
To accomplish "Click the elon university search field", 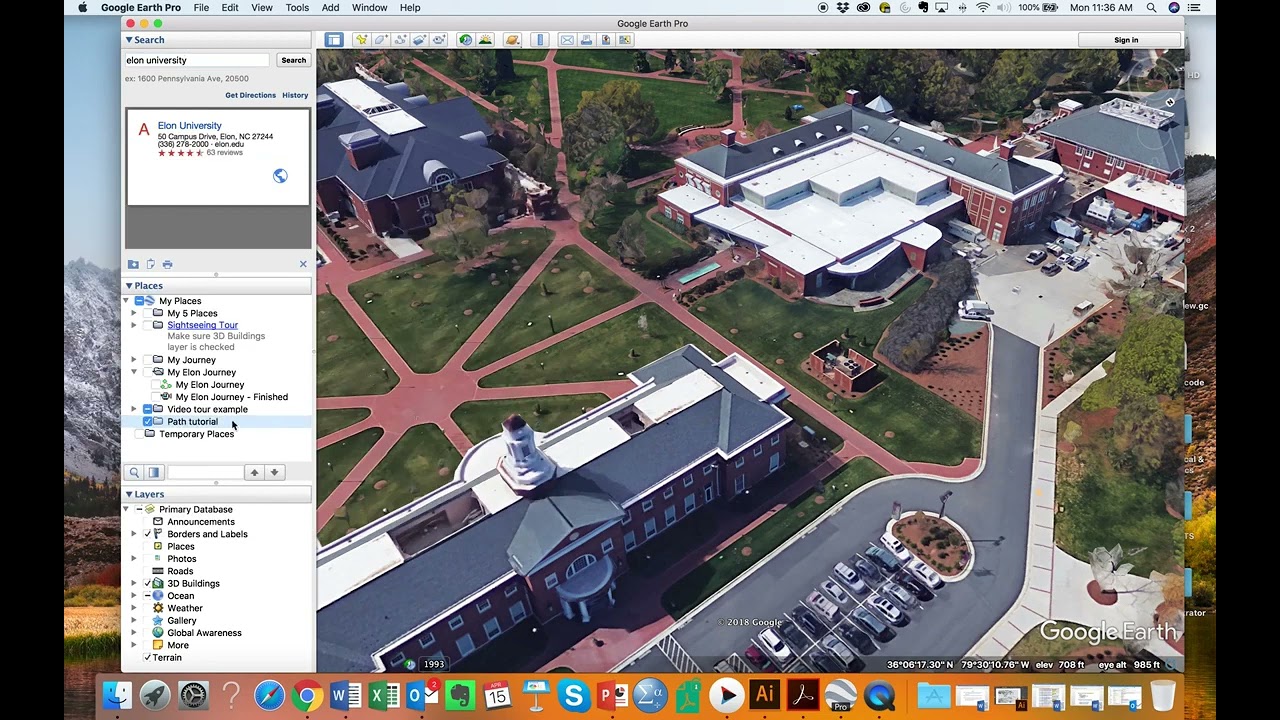I will click(197, 60).
